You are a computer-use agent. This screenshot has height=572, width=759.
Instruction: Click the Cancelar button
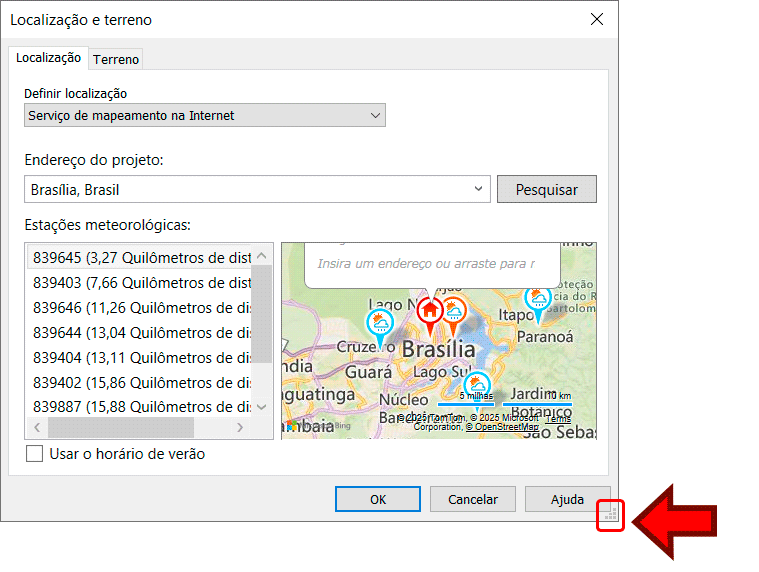click(473, 499)
